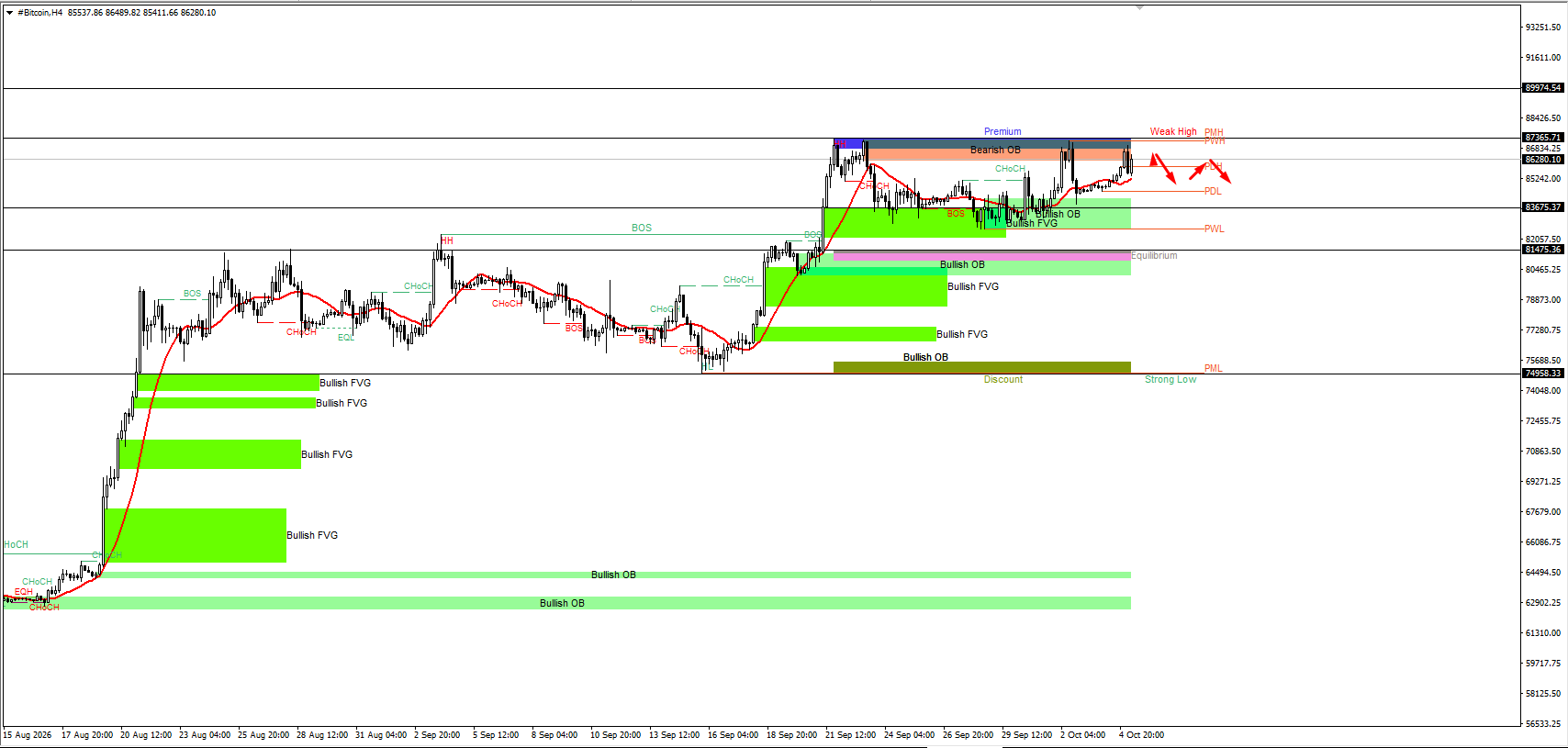The height and width of the screenshot is (748, 1568).
Task: Select the Premium zone label
Action: 1002,132
